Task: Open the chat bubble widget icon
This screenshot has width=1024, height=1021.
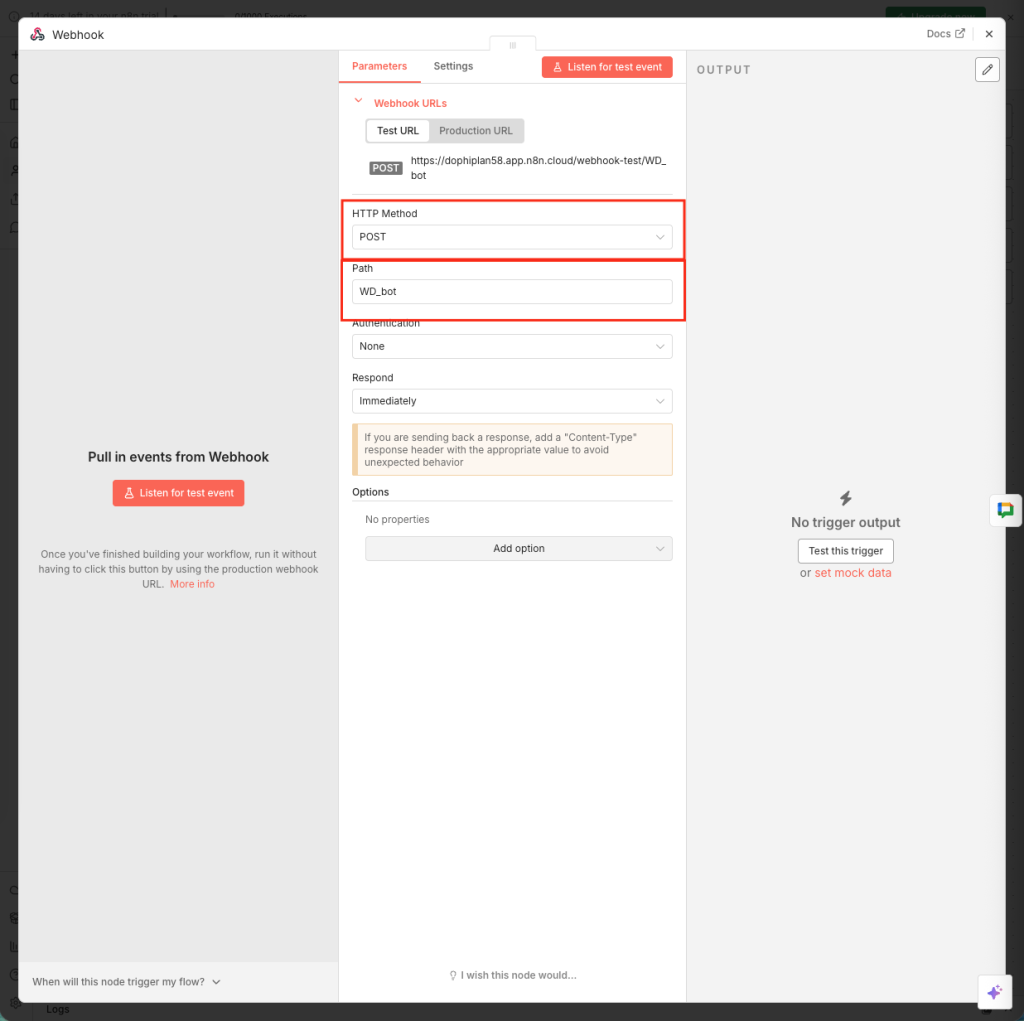Action: (x=1005, y=510)
